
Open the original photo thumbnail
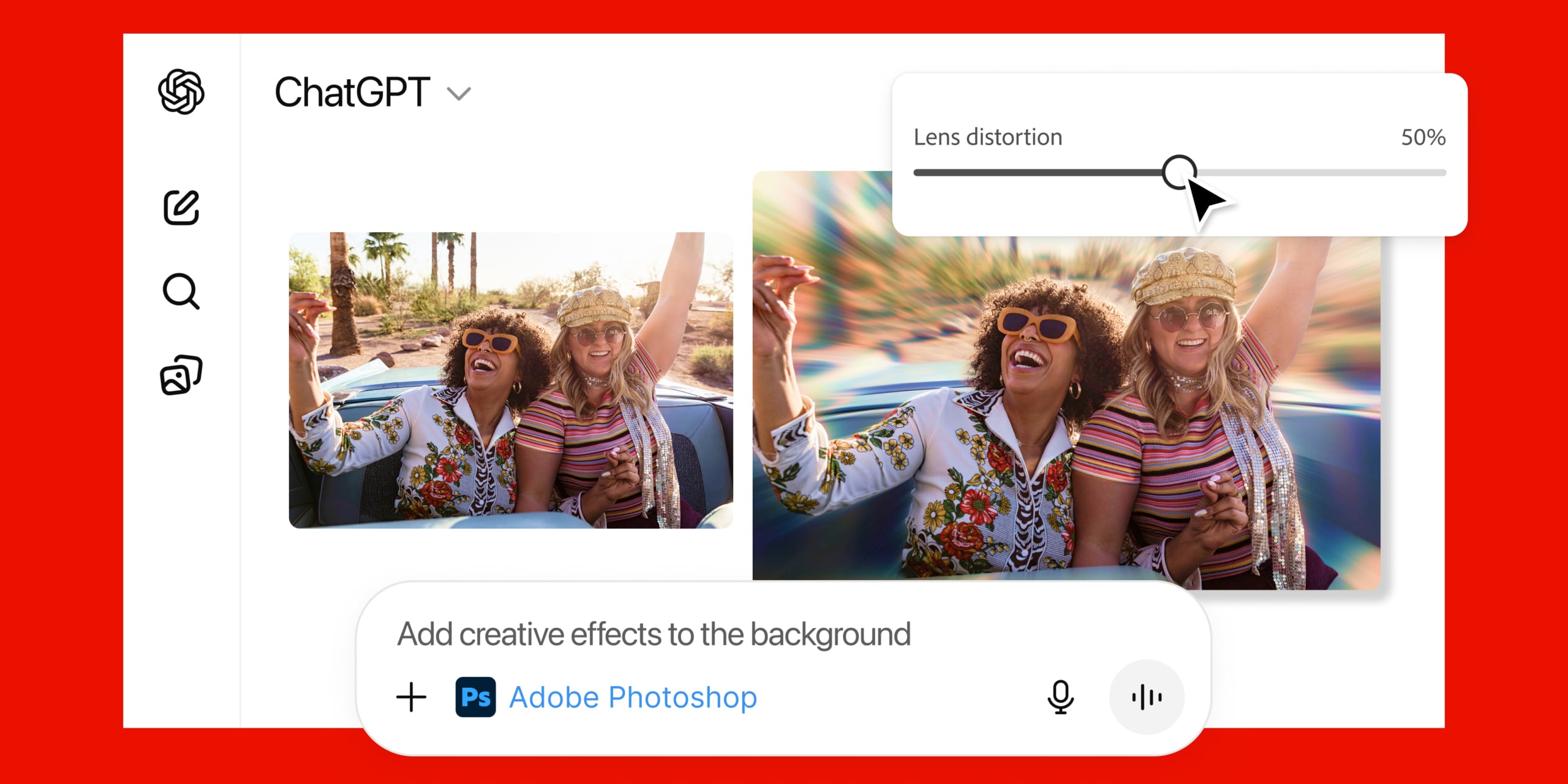click(510, 380)
